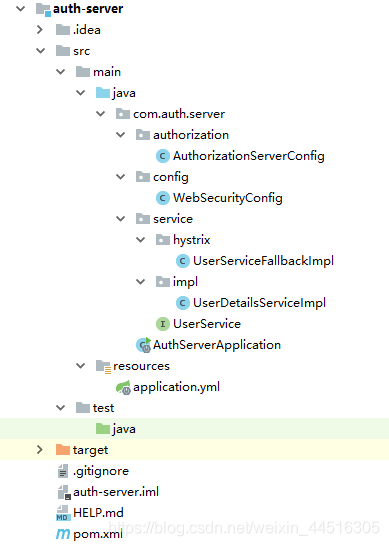Select the hystrix package name
Image resolution: width=389 pixels, height=546 pixels.
click(192, 240)
